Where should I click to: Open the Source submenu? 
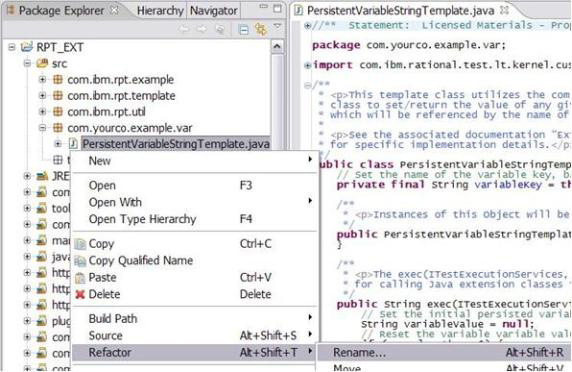tap(195, 336)
